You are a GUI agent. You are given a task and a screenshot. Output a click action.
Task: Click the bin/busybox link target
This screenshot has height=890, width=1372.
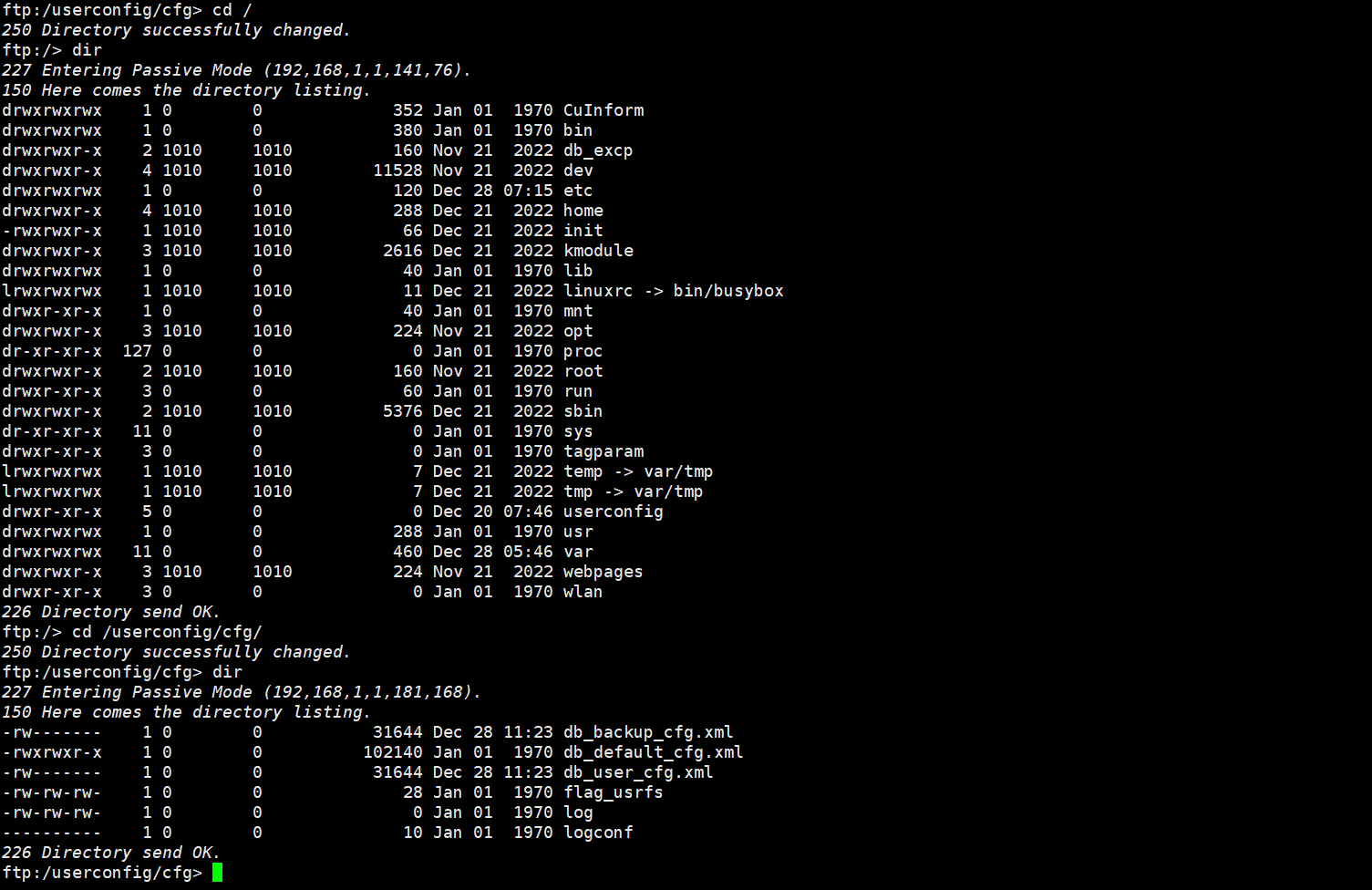[x=727, y=291]
